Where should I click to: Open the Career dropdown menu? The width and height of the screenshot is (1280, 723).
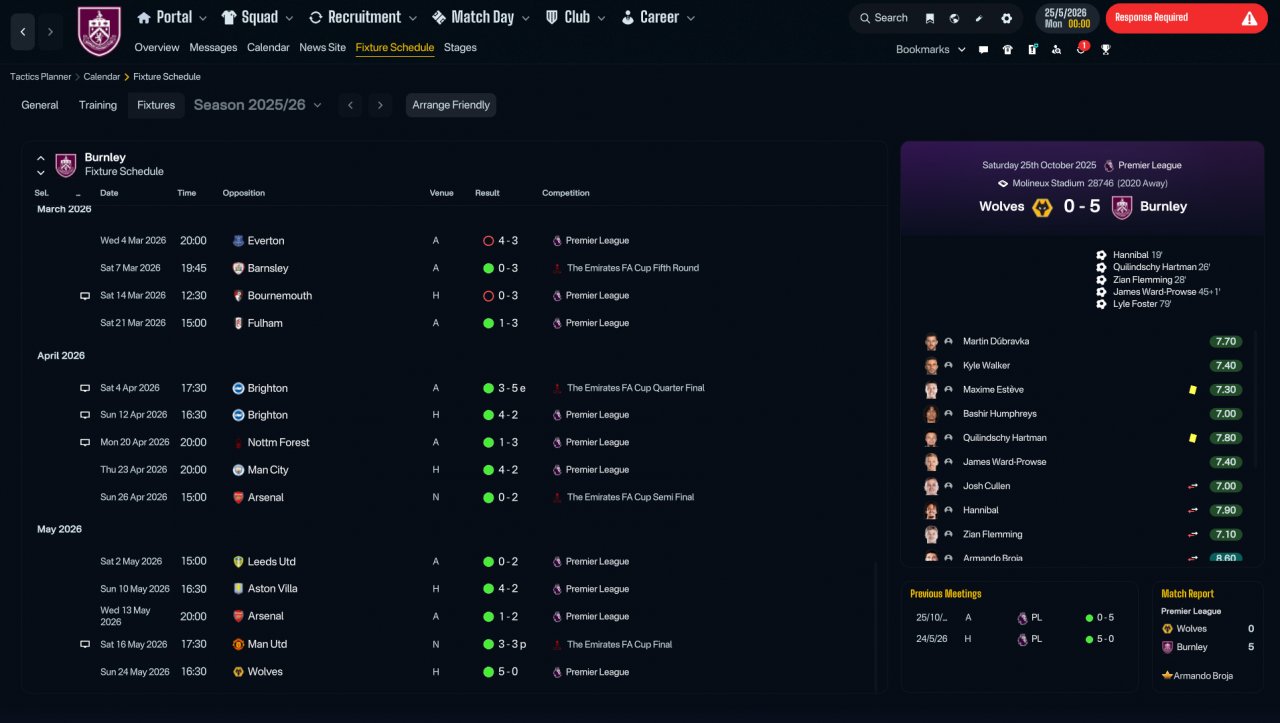tap(658, 17)
